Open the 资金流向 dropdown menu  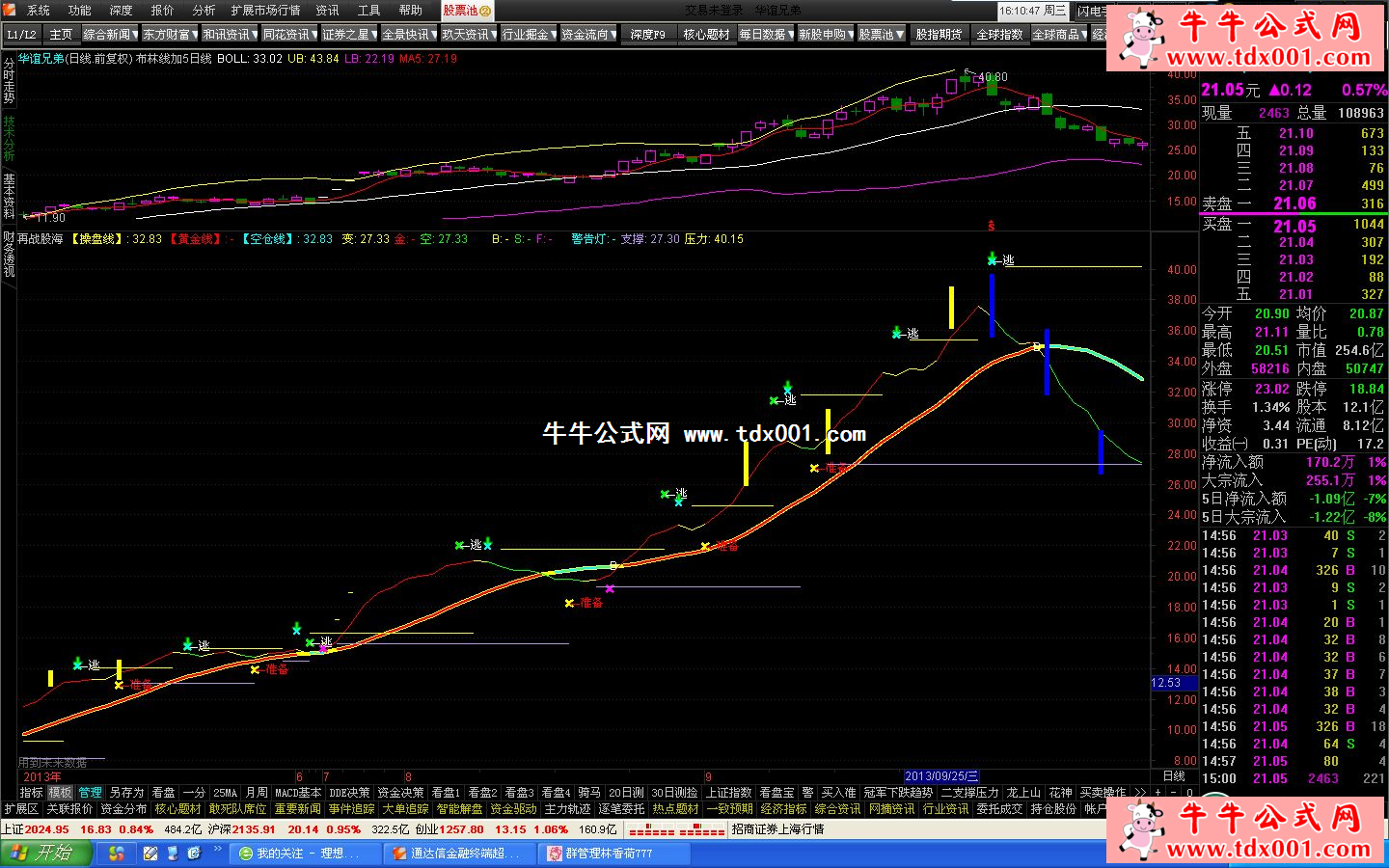tap(588, 35)
